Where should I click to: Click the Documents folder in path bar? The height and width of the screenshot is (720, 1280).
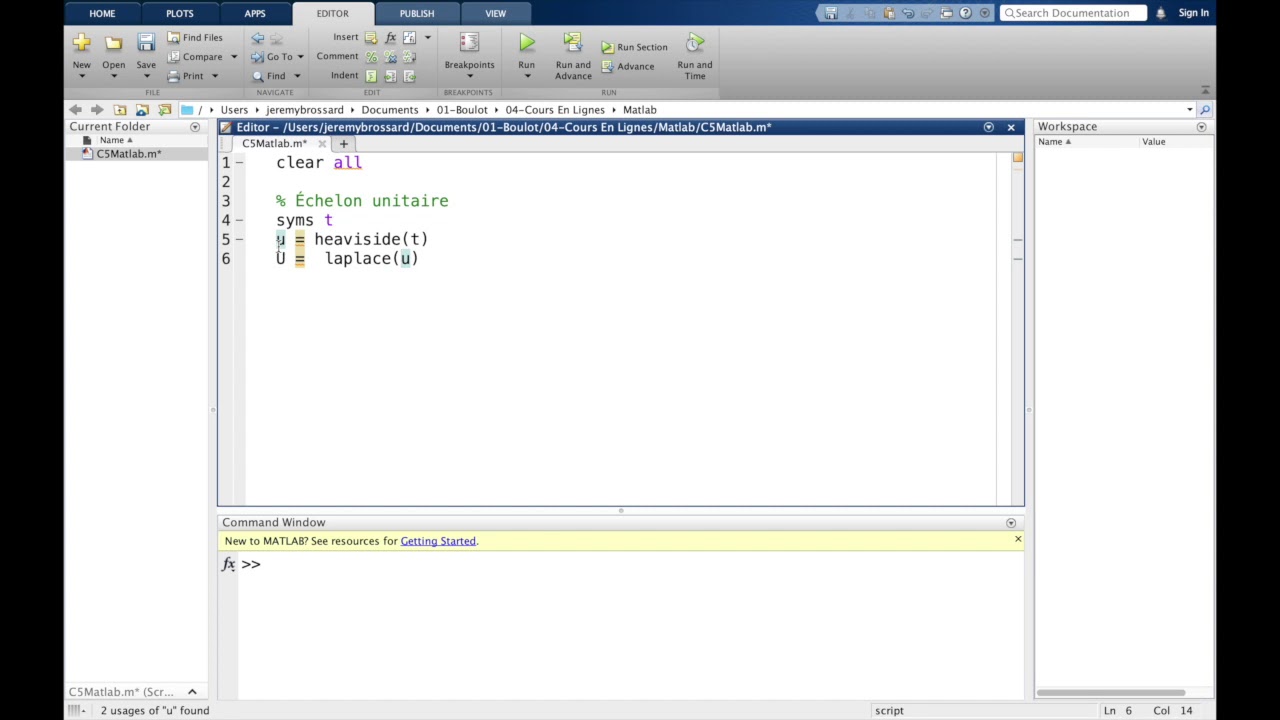[x=390, y=110]
